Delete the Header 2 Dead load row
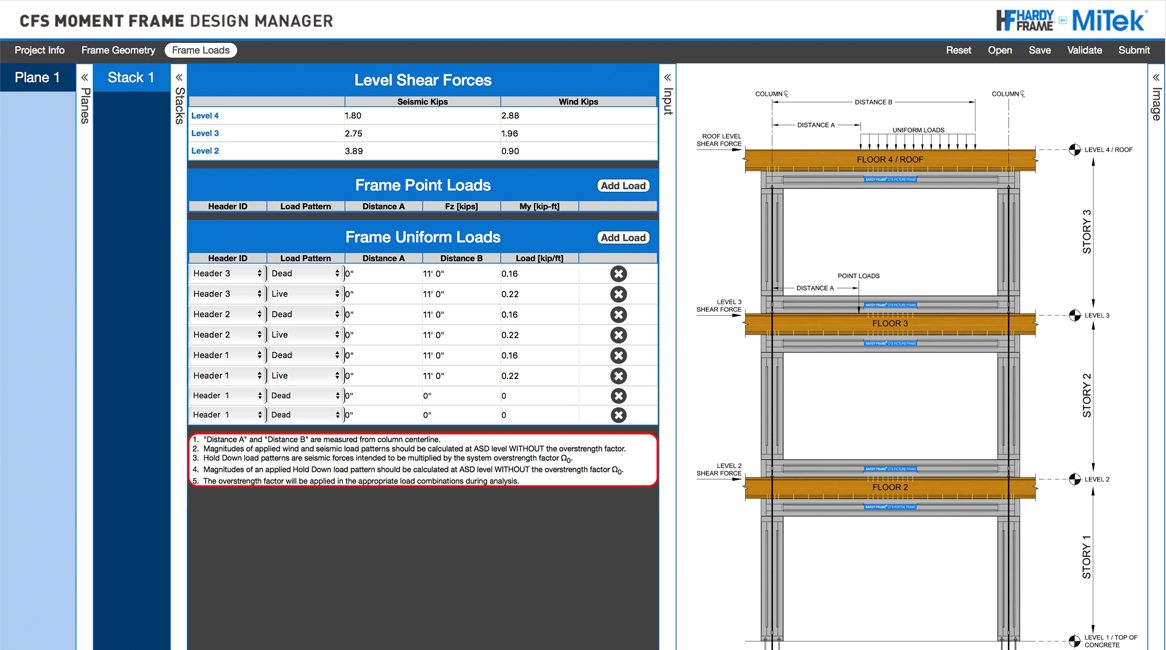 pos(618,314)
